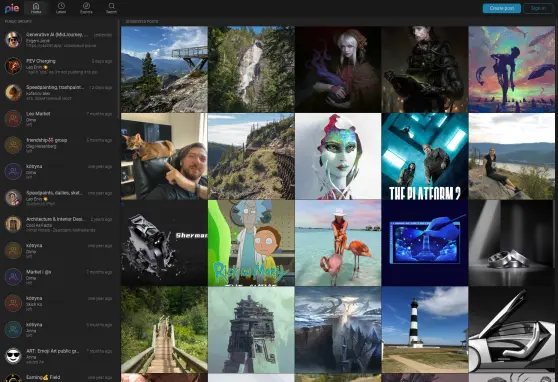
Task: View the flamingos beach photo post
Action: tap(338, 243)
